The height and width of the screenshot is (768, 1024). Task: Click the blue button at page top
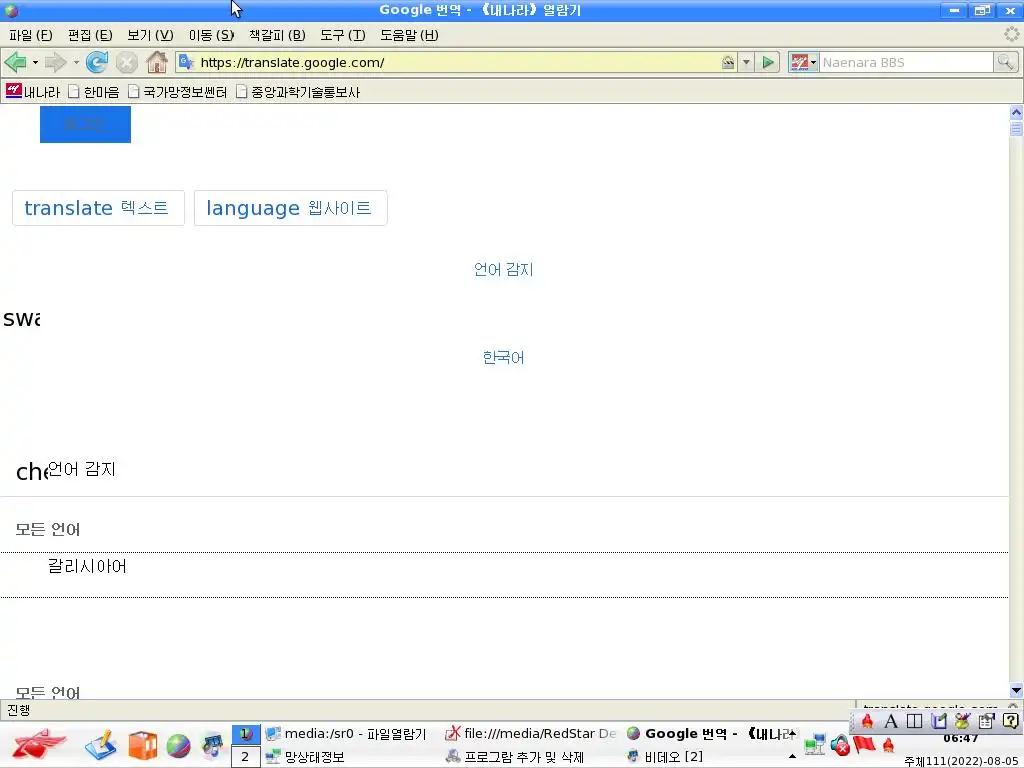[x=86, y=124]
